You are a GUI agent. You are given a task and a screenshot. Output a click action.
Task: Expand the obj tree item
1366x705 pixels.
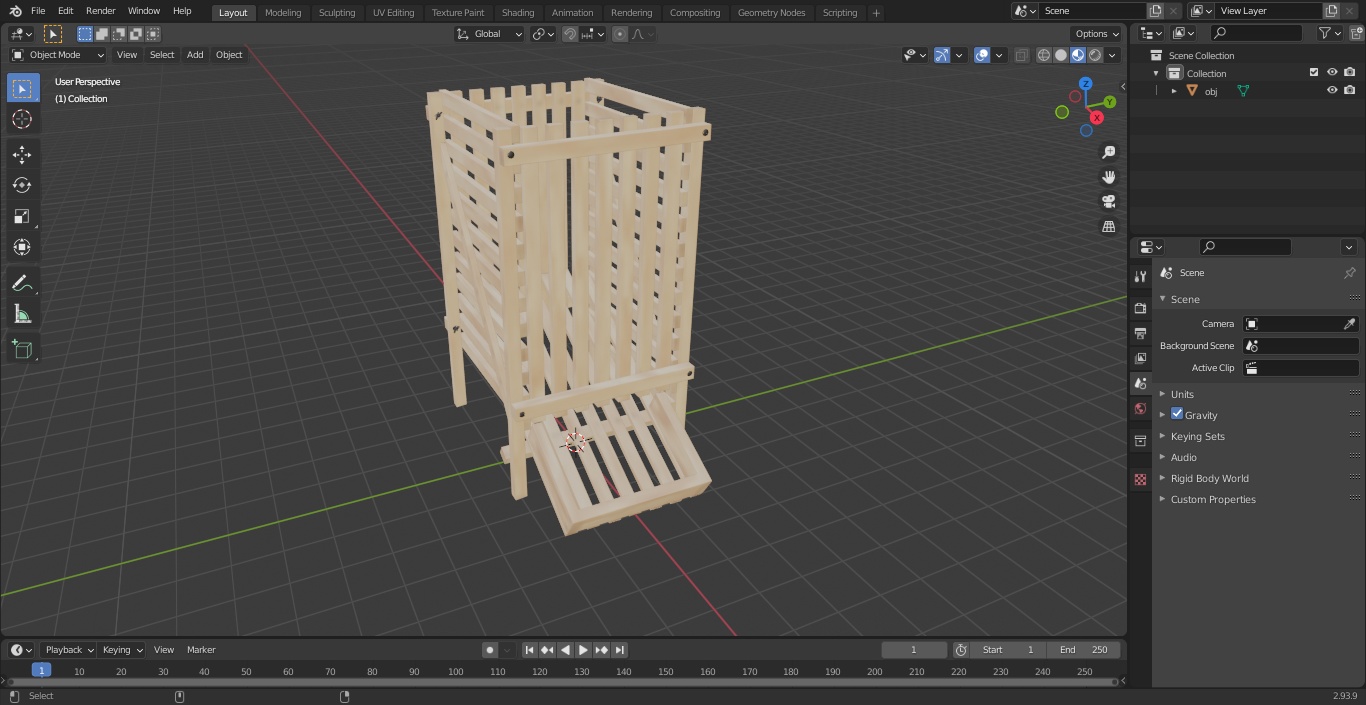tap(1174, 91)
